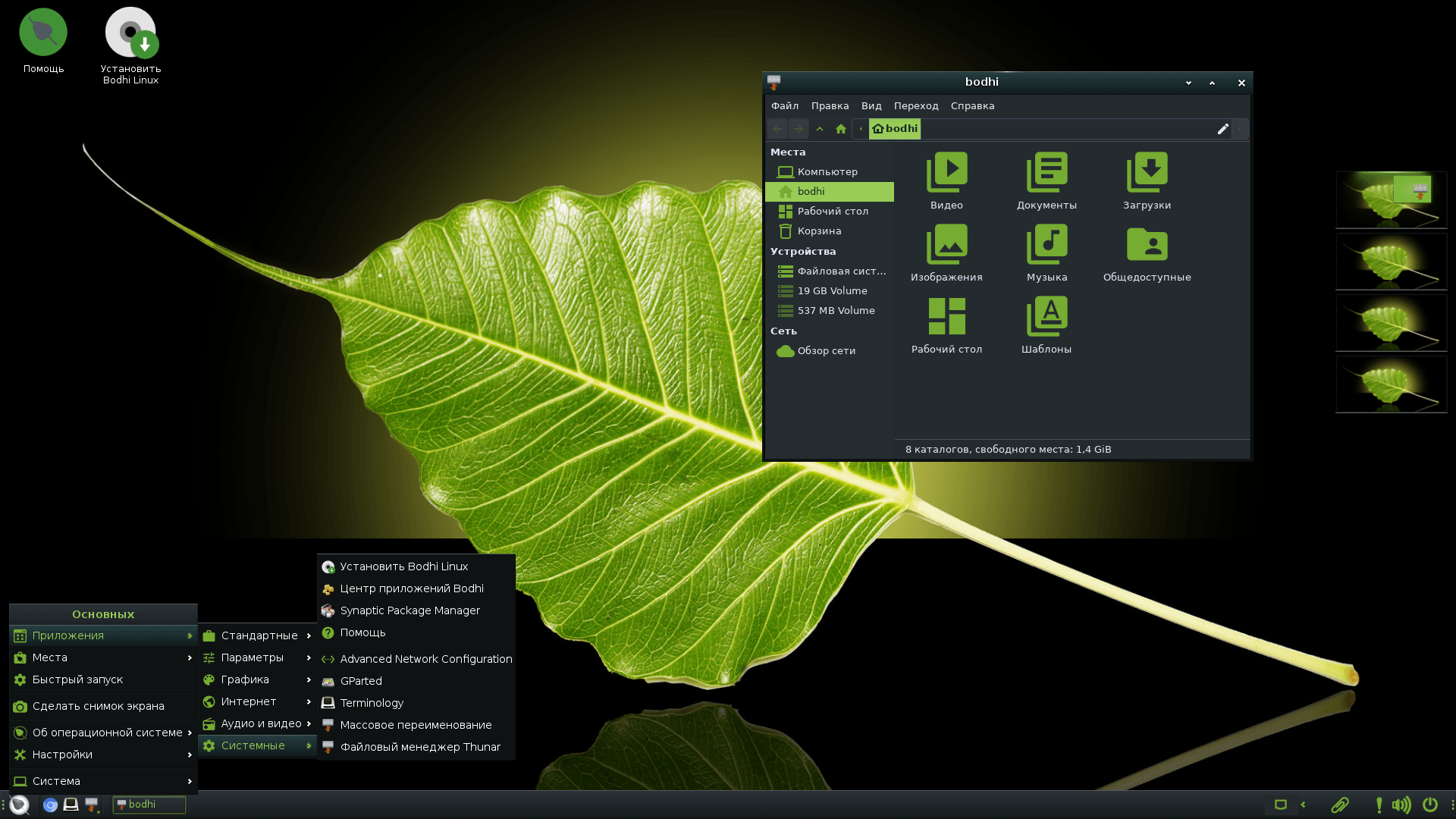Screen dimensions: 1456x819
Task: Click the screen icon in system tray
Action: coord(1281,805)
